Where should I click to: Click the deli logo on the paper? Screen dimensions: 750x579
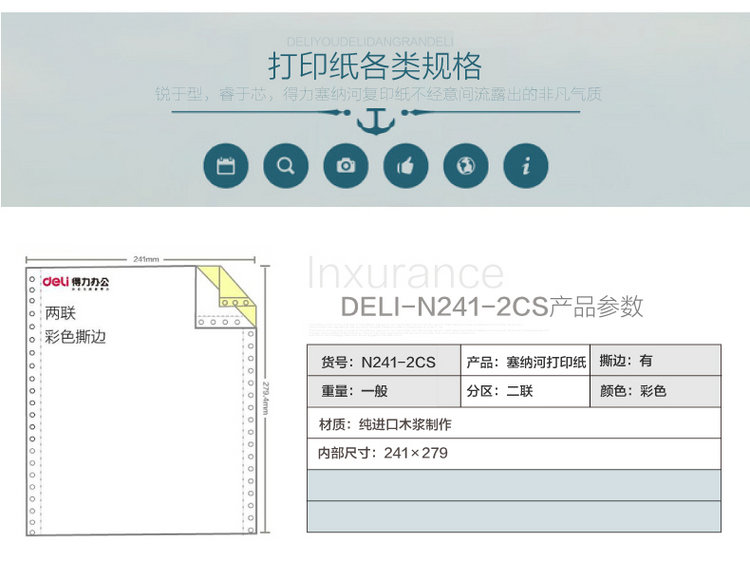[76, 282]
